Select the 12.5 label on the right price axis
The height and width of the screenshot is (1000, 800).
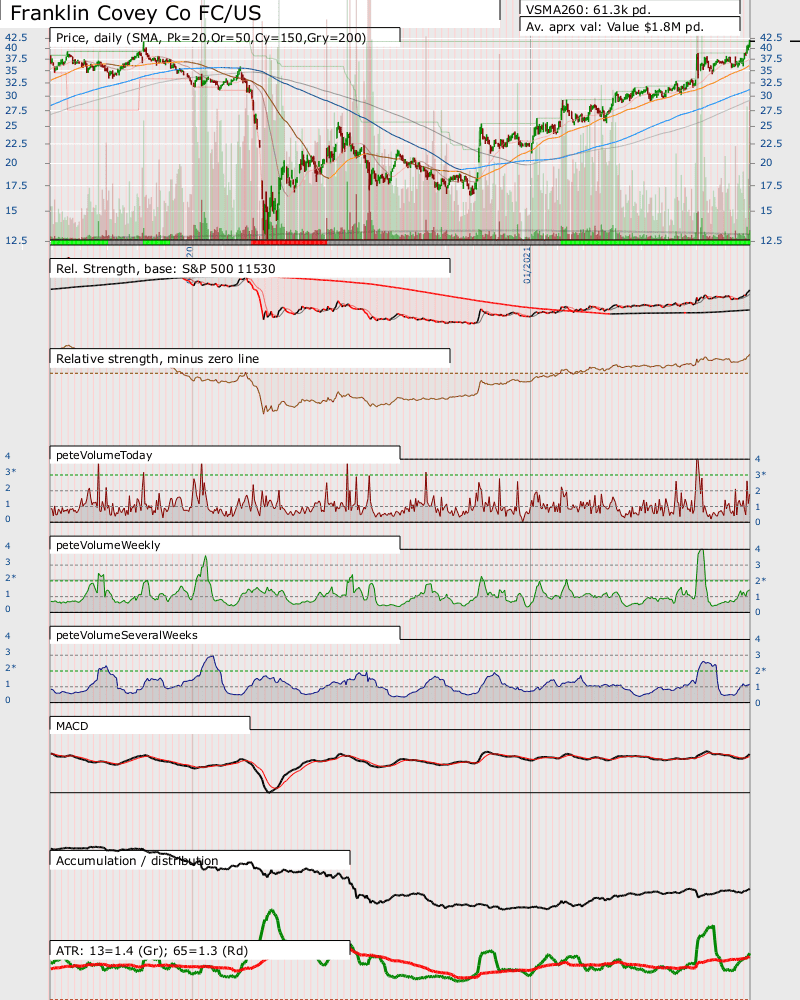pyautogui.click(x=771, y=240)
